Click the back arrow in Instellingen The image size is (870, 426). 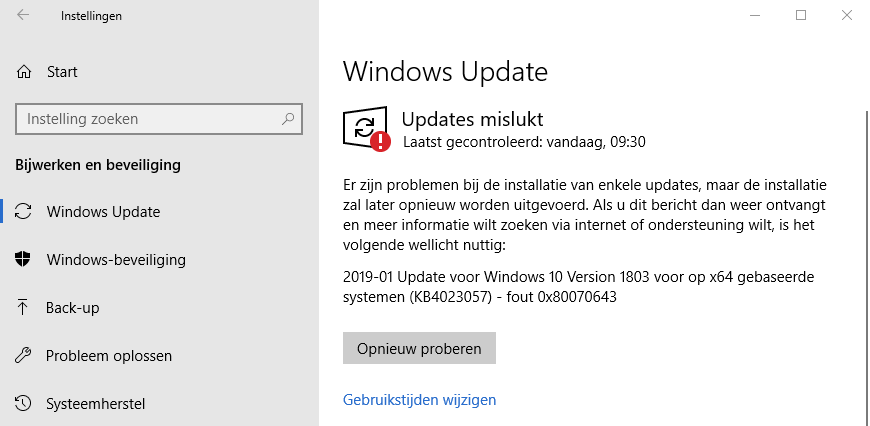pos(23,16)
